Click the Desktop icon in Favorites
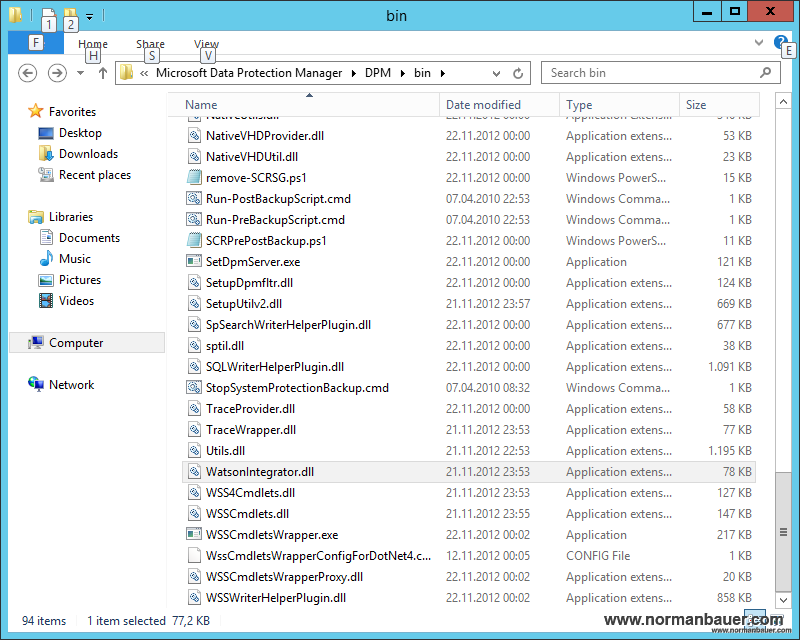The height and width of the screenshot is (640, 800). (x=46, y=133)
